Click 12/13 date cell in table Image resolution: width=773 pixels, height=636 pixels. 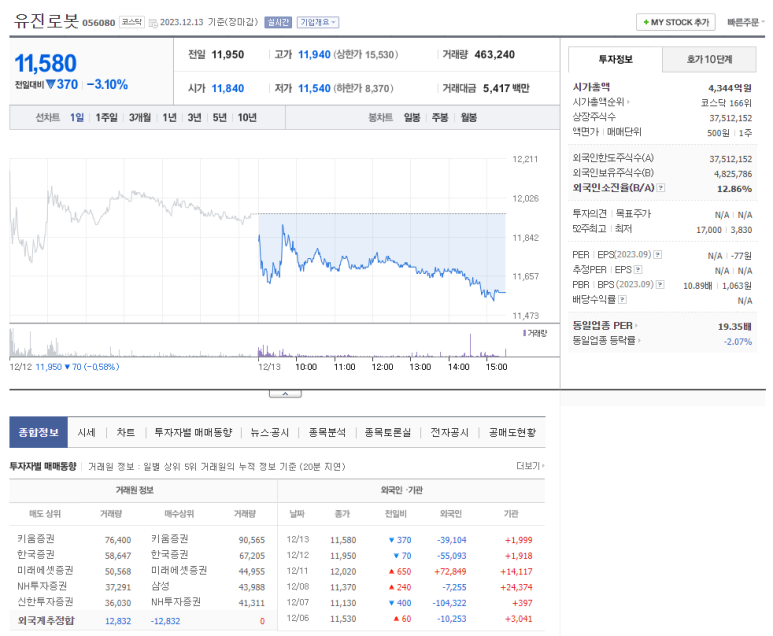click(298, 539)
